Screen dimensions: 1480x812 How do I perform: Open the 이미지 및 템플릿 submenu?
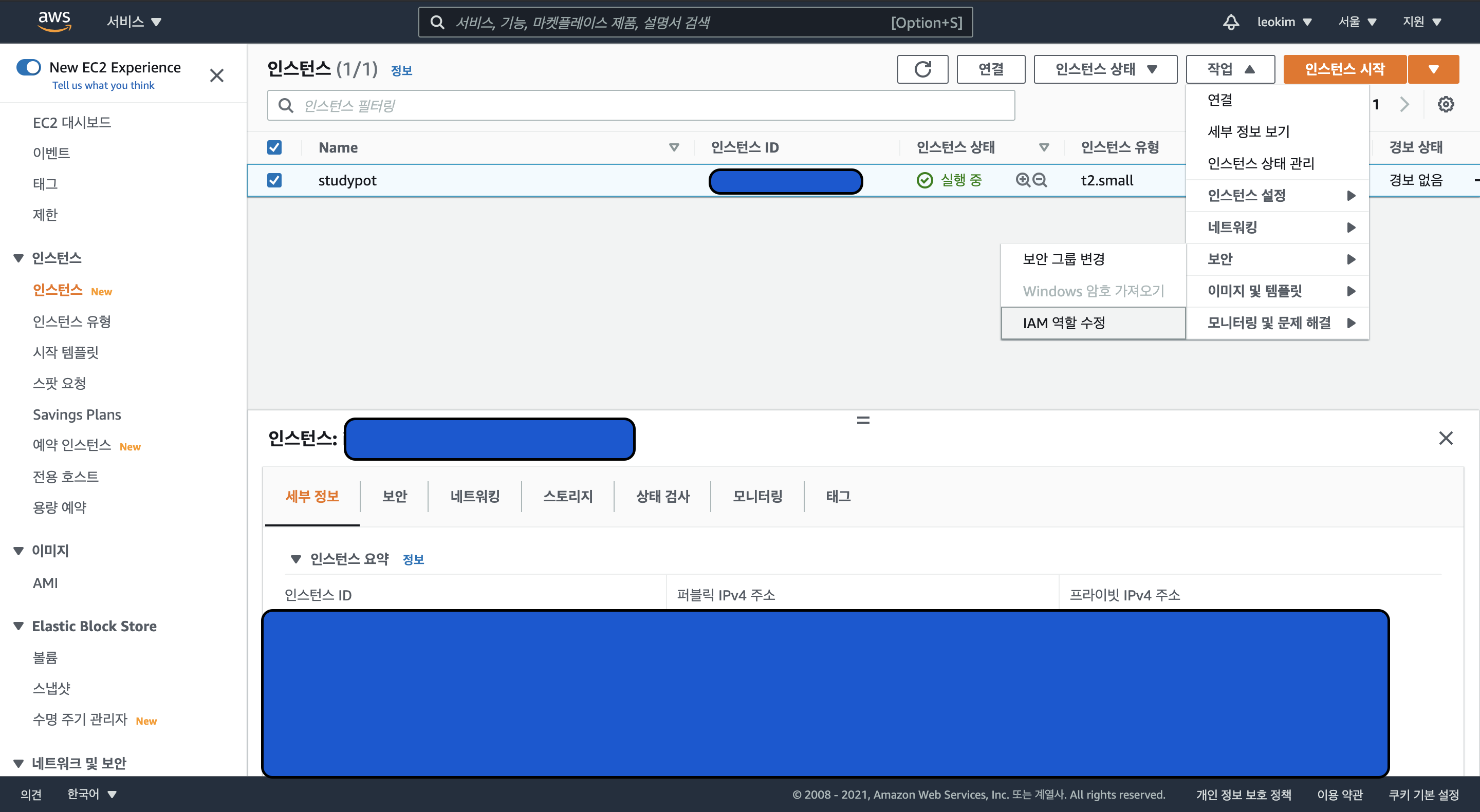click(1278, 291)
